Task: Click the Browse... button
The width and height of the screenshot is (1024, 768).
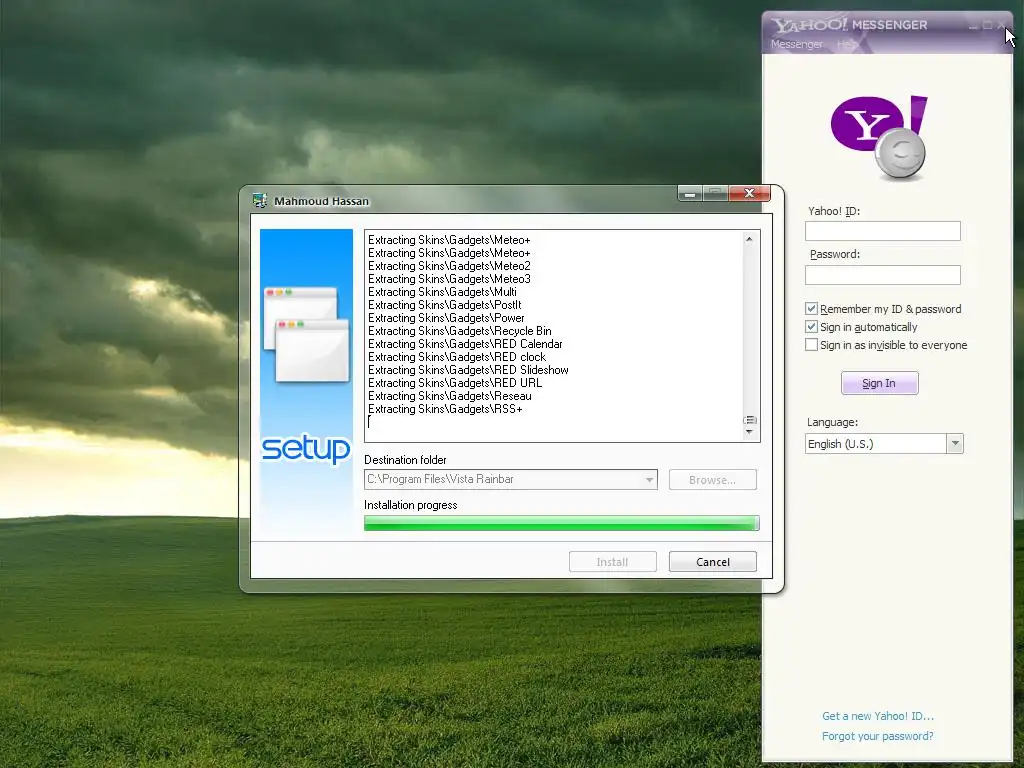Action: [x=712, y=479]
